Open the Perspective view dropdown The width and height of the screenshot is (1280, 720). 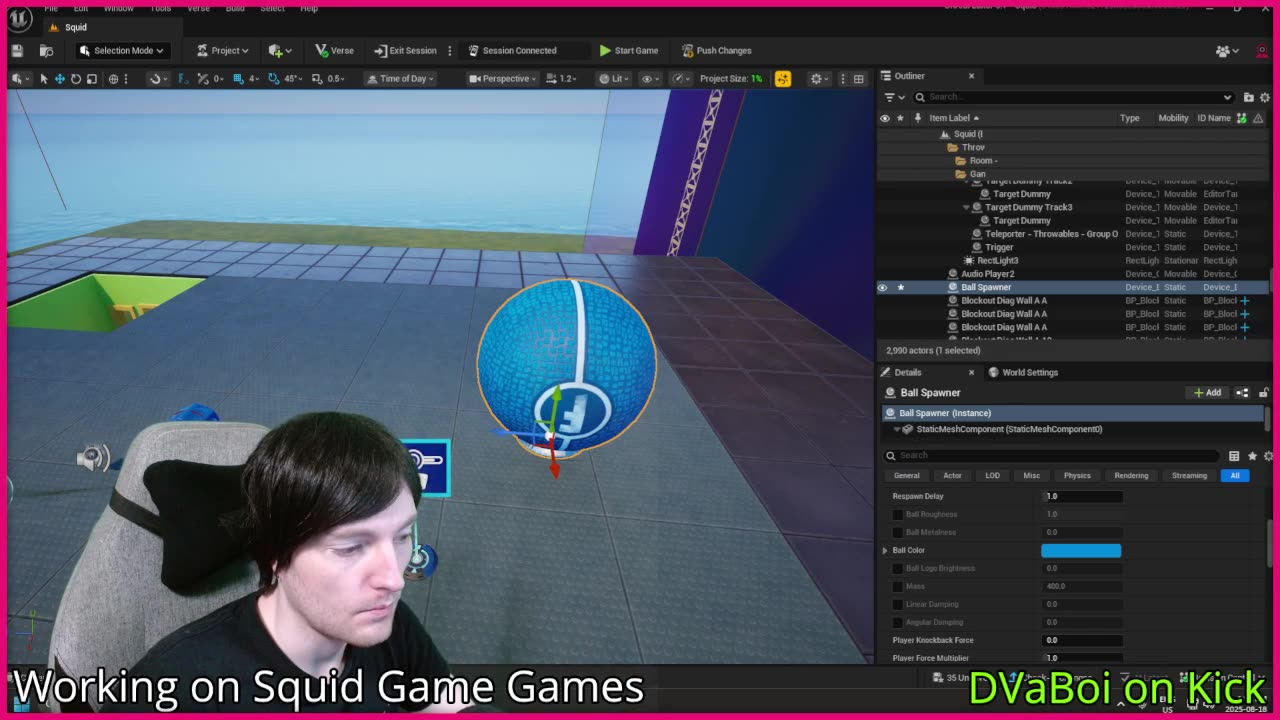click(x=503, y=79)
